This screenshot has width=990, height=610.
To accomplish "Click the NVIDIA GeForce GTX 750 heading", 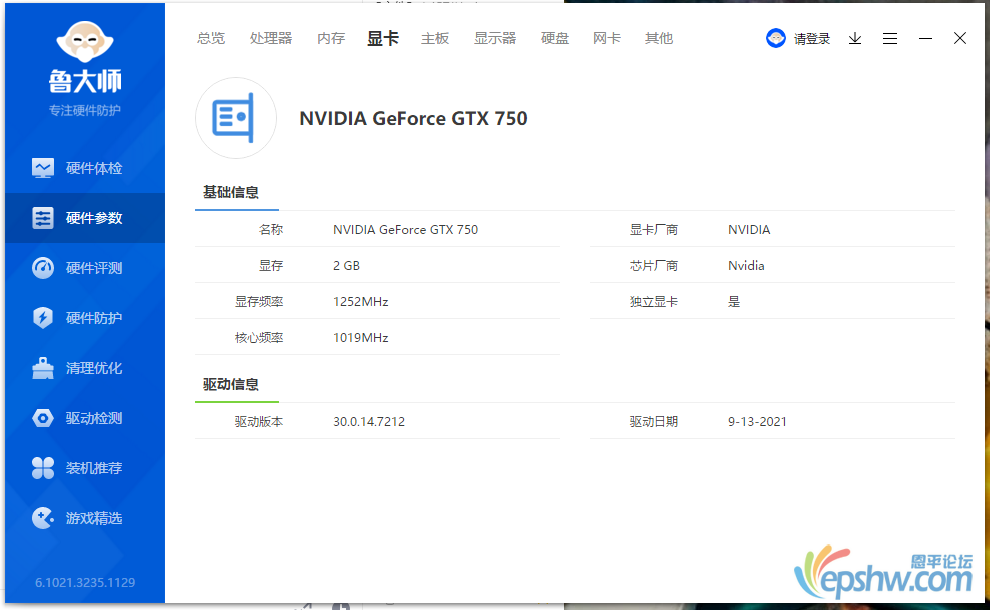I will pos(413,118).
